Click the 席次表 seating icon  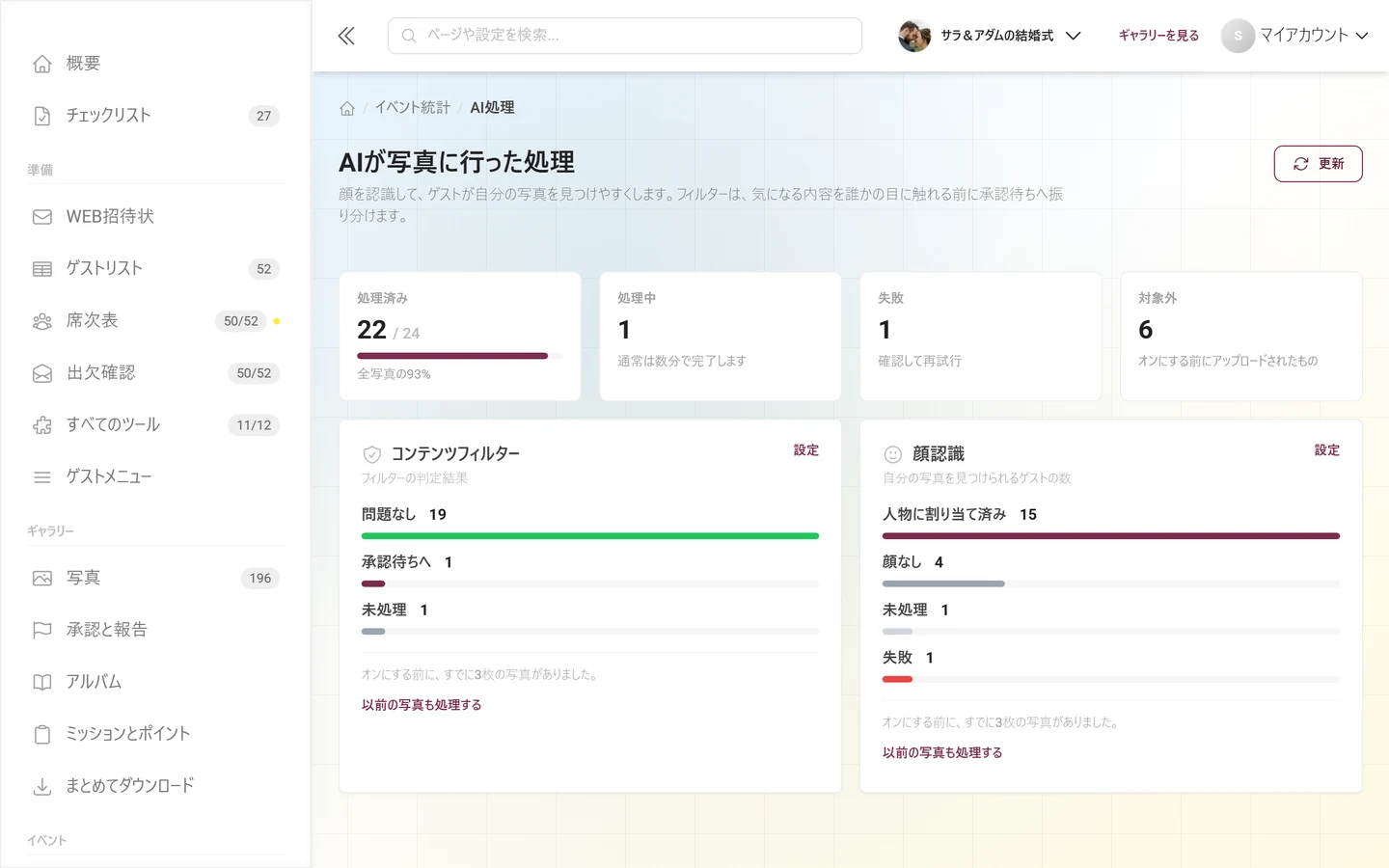click(x=42, y=321)
